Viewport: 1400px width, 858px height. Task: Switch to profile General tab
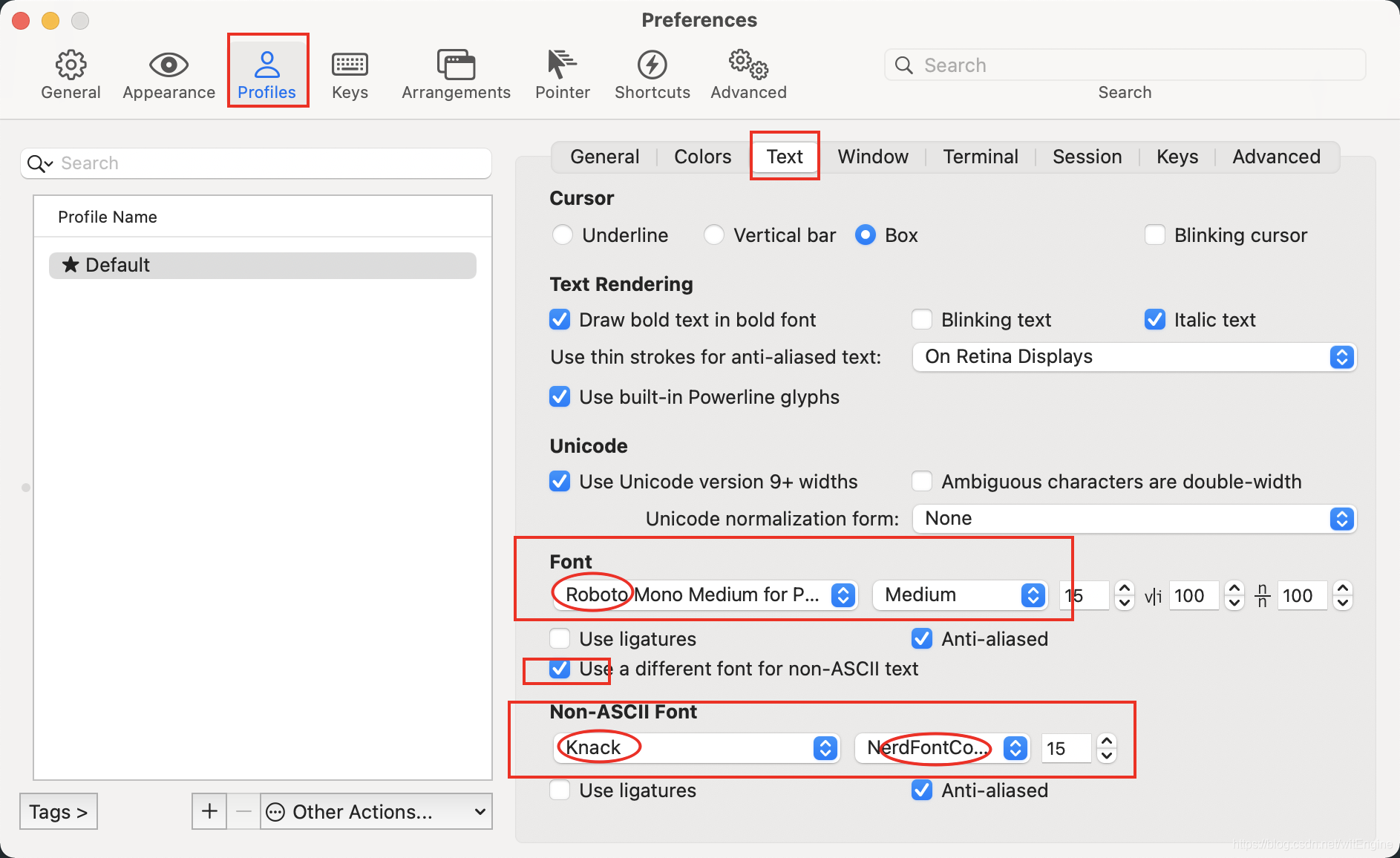pyautogui.click(x=604, y=157)
